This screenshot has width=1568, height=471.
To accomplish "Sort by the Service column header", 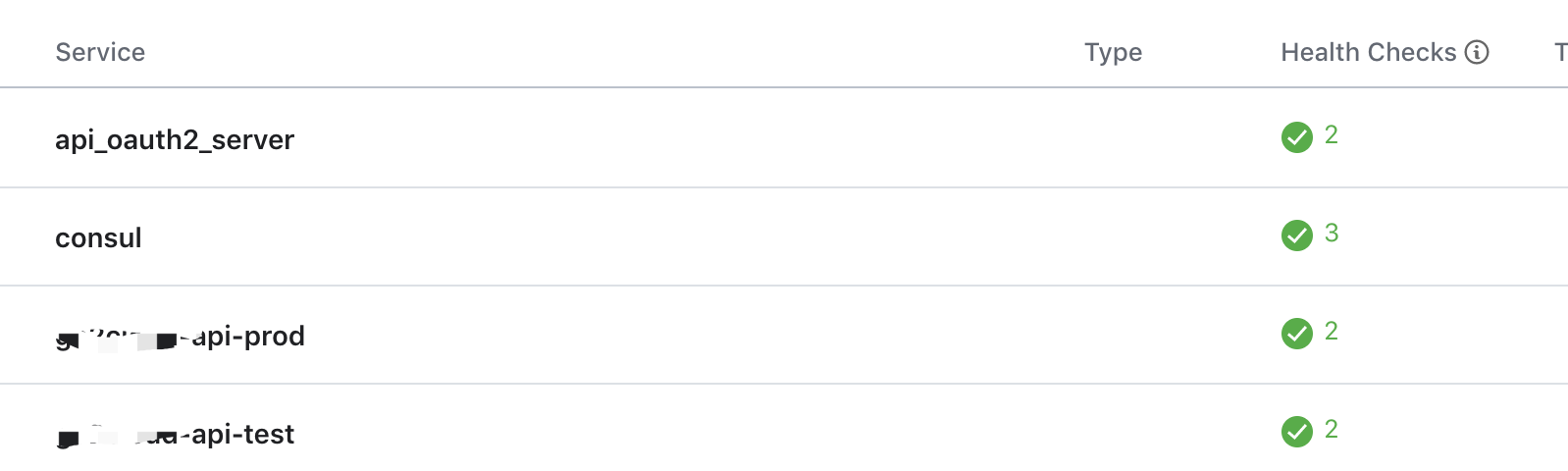I will (100, 52).
